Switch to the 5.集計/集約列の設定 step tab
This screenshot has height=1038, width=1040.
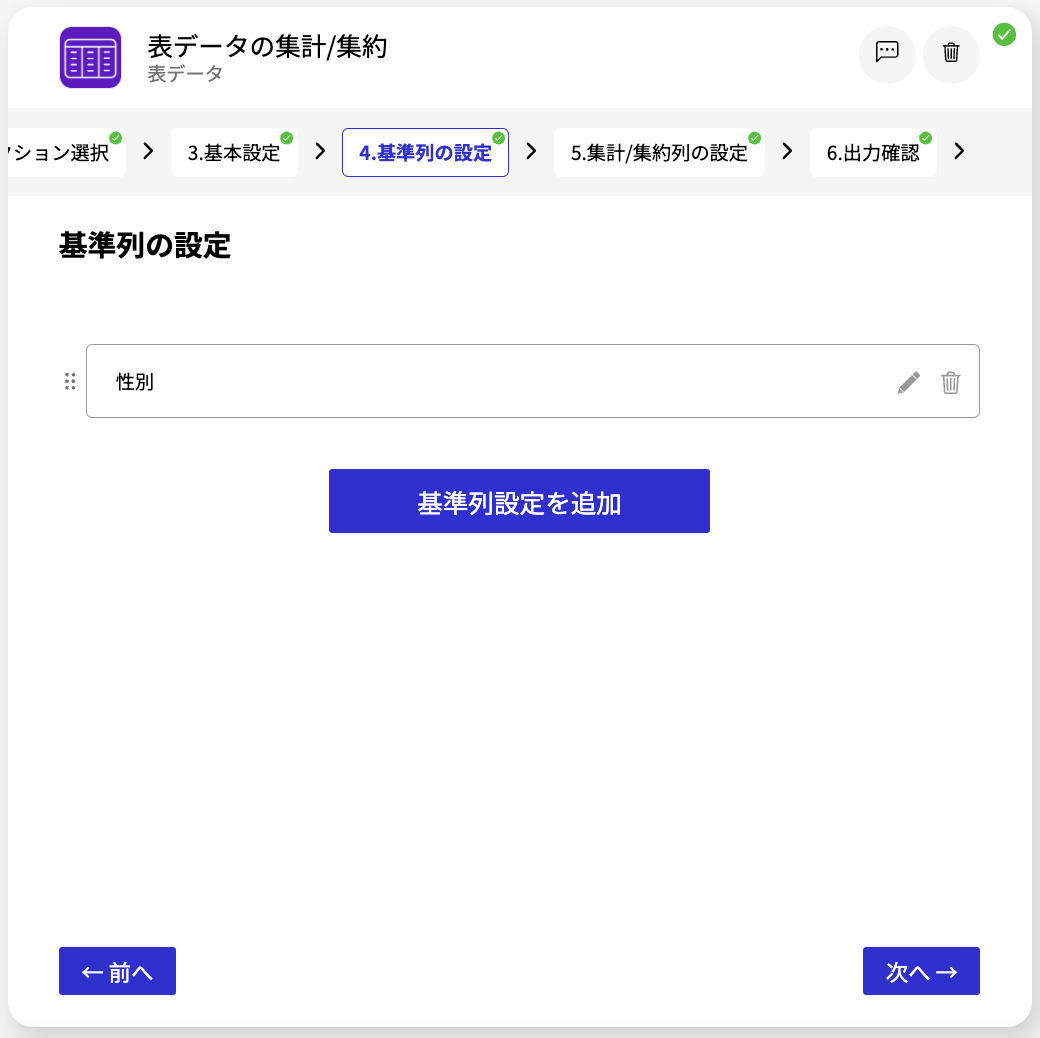pyautogui.click(x=659, y=153)
